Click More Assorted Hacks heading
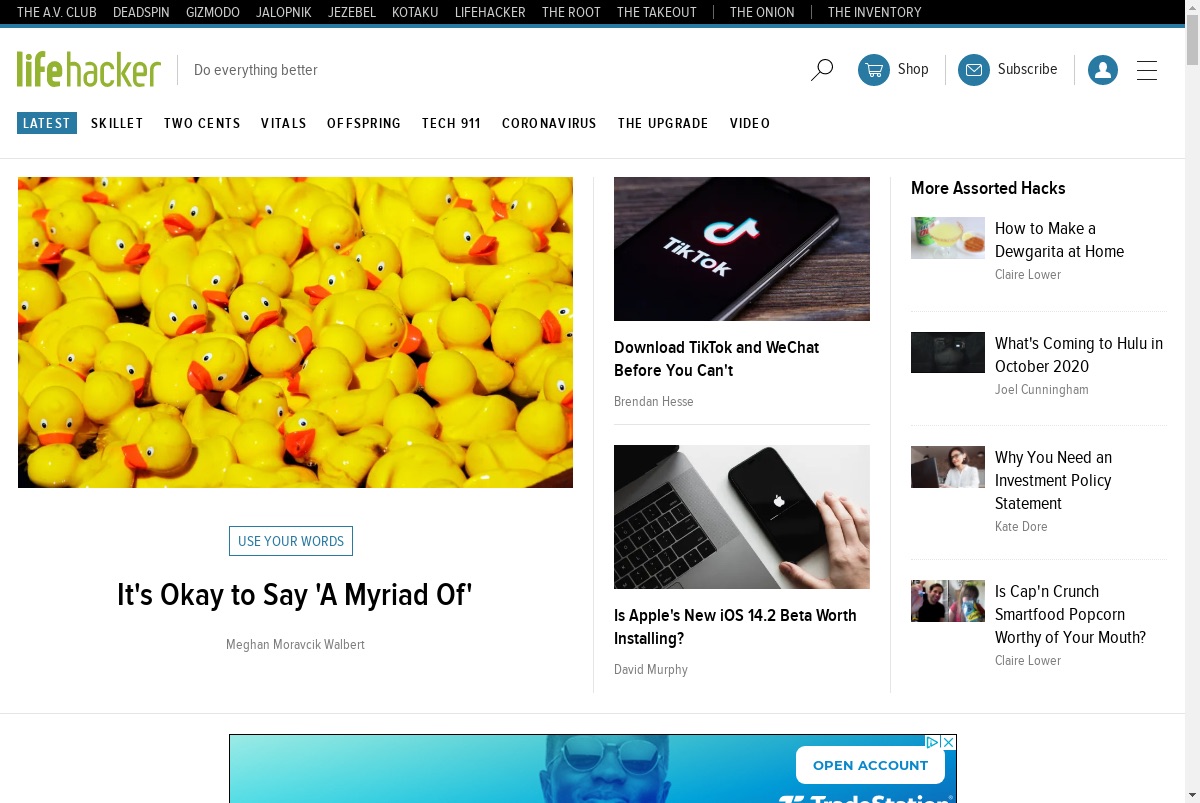1200x803 pixels. tap(988, 188)
